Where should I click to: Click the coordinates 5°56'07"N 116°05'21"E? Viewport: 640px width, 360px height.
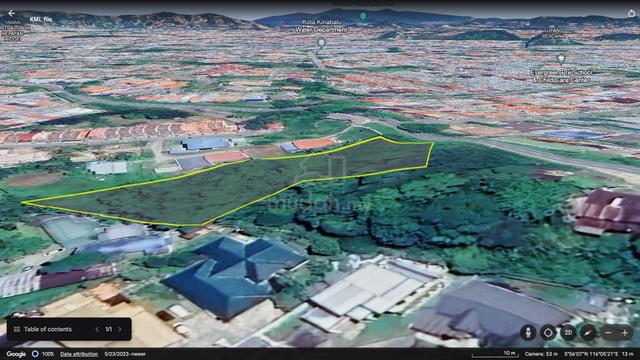[591, 354]
